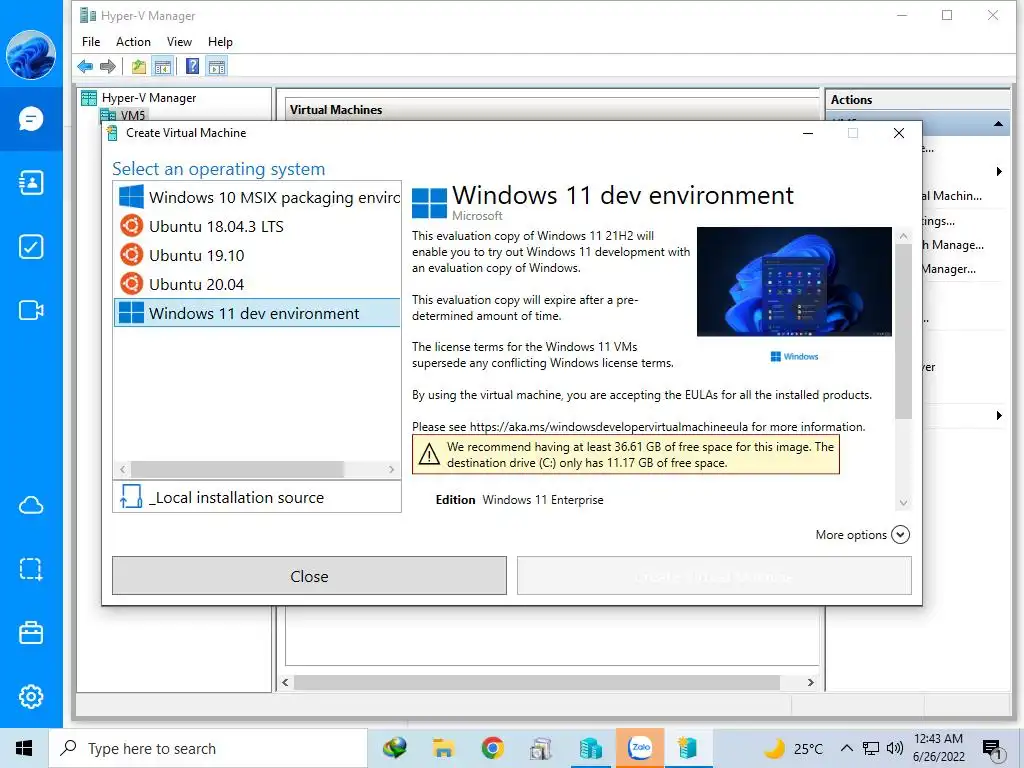
Task: Switch to Hyper-V Manager taskbar icon
Action: [591, 748]
